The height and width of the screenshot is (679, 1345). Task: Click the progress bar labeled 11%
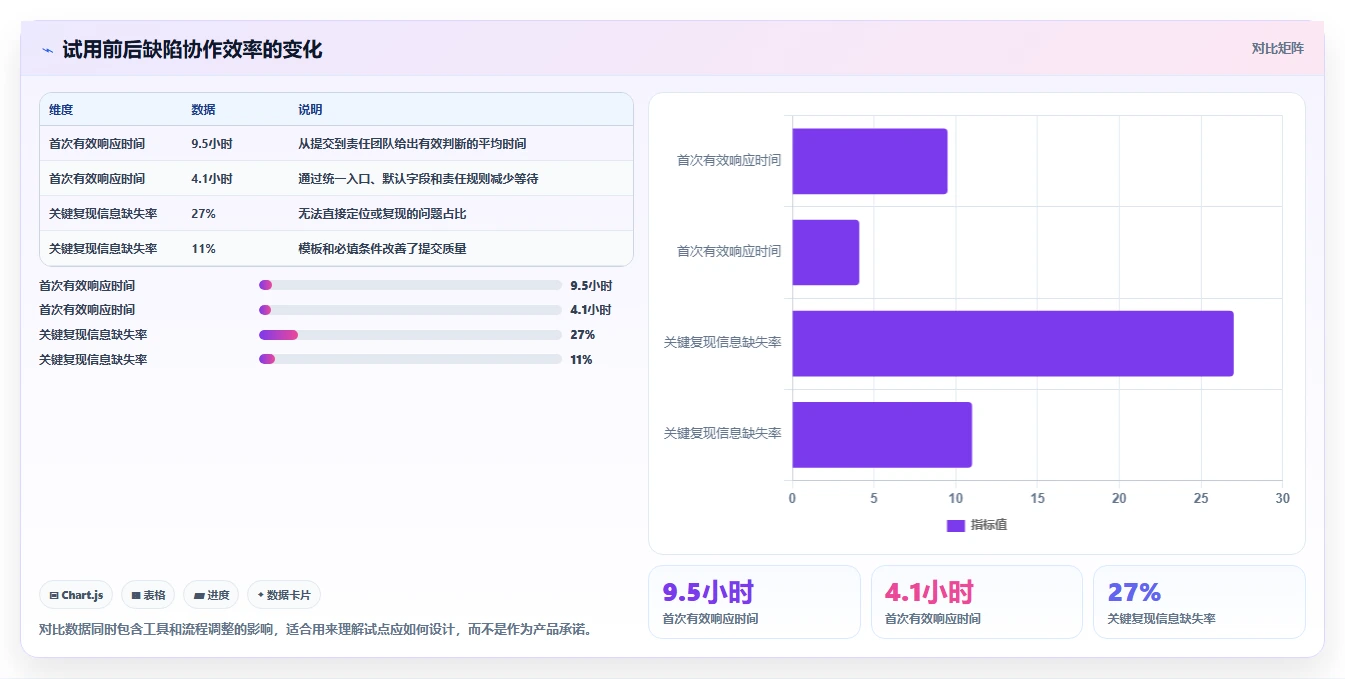click(x=410, y=359)
